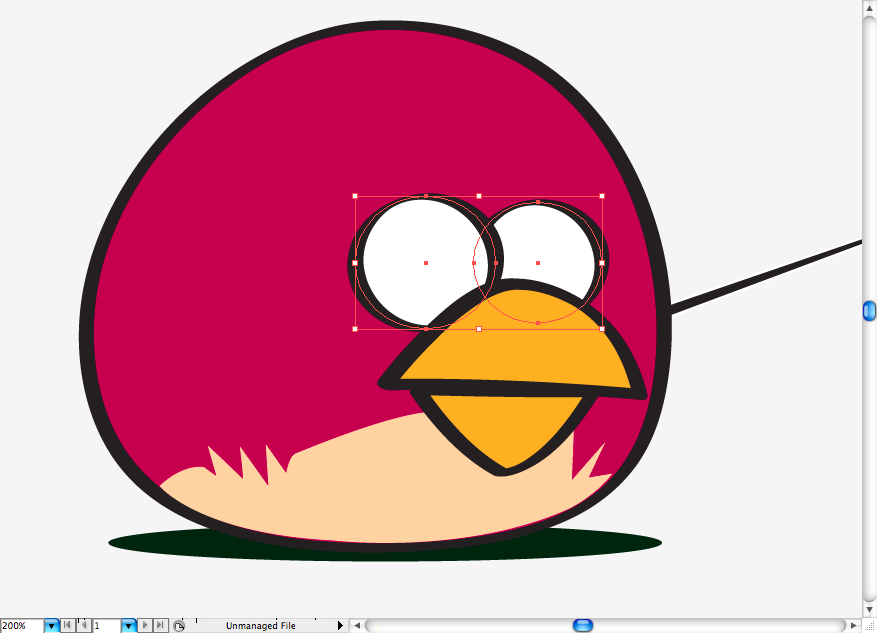This screenshot has width=877, height=633.
Task: Select the black tail line
Action: click(x=766, y=276)
